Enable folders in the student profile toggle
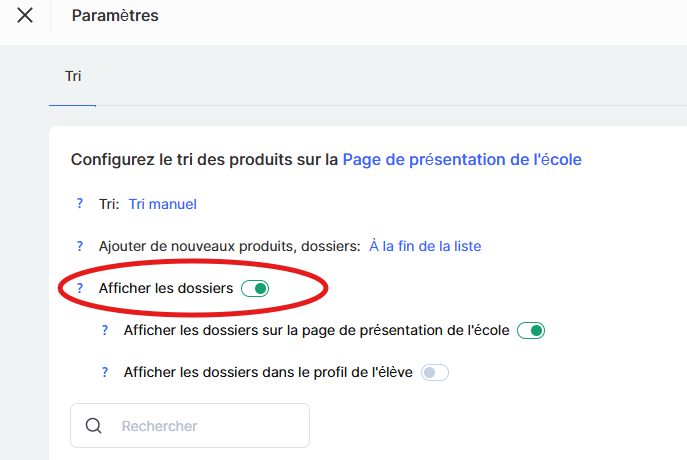 coord(435,373)
